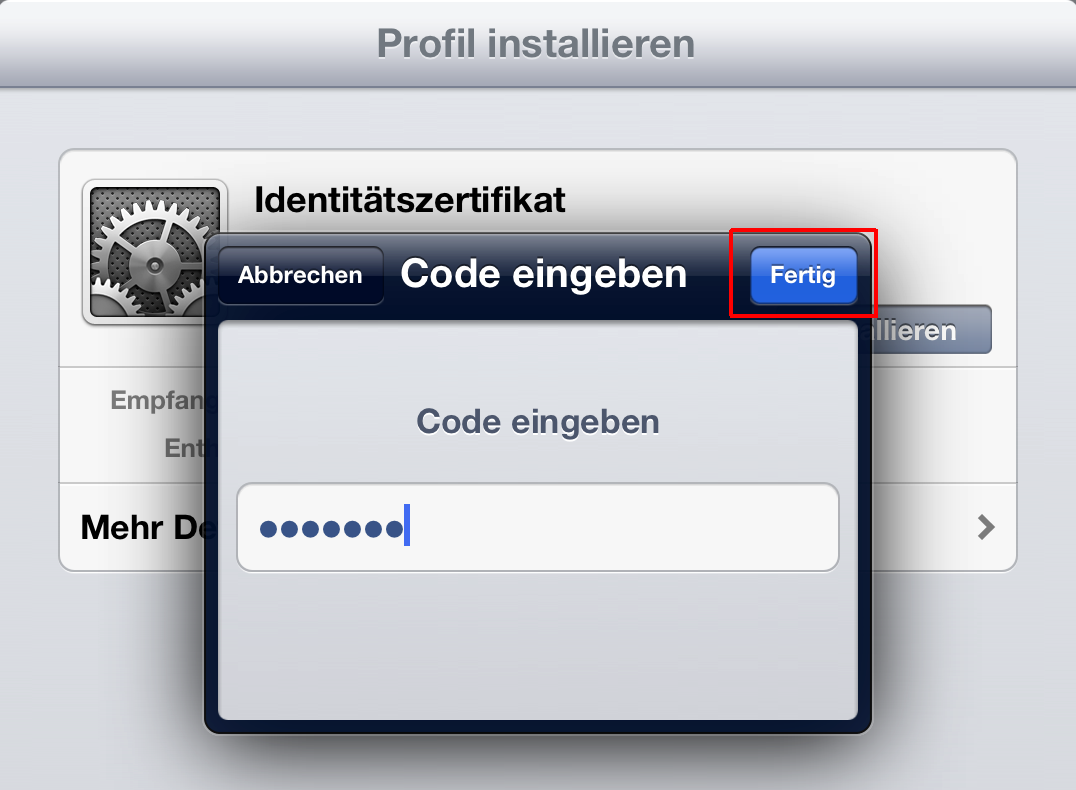Viewport: 1076px width, 790px height.
Task: Click the partially hidden Installieren button
Action: (932, 330)
